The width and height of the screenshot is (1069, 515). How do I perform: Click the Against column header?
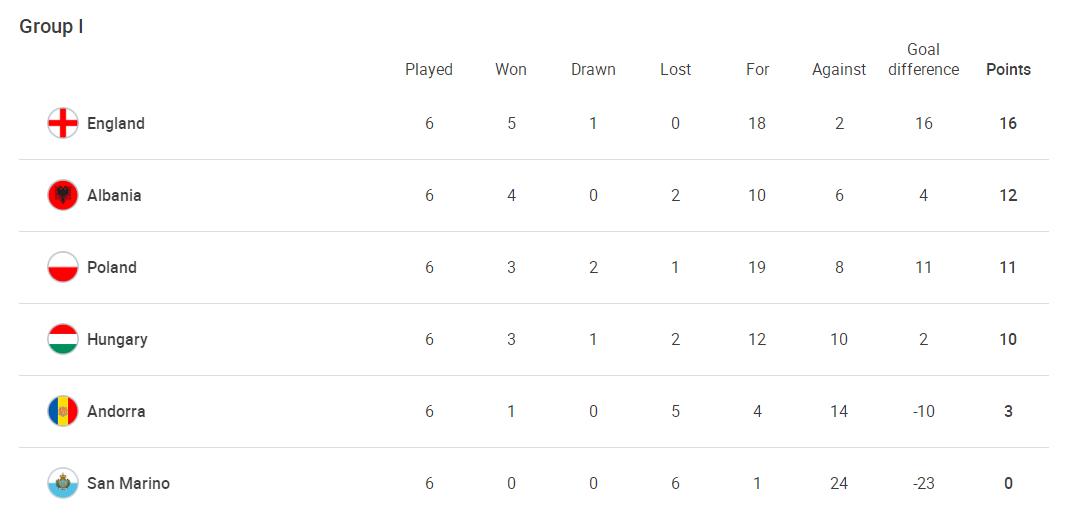pyautogui.click(x=839, y=70)
